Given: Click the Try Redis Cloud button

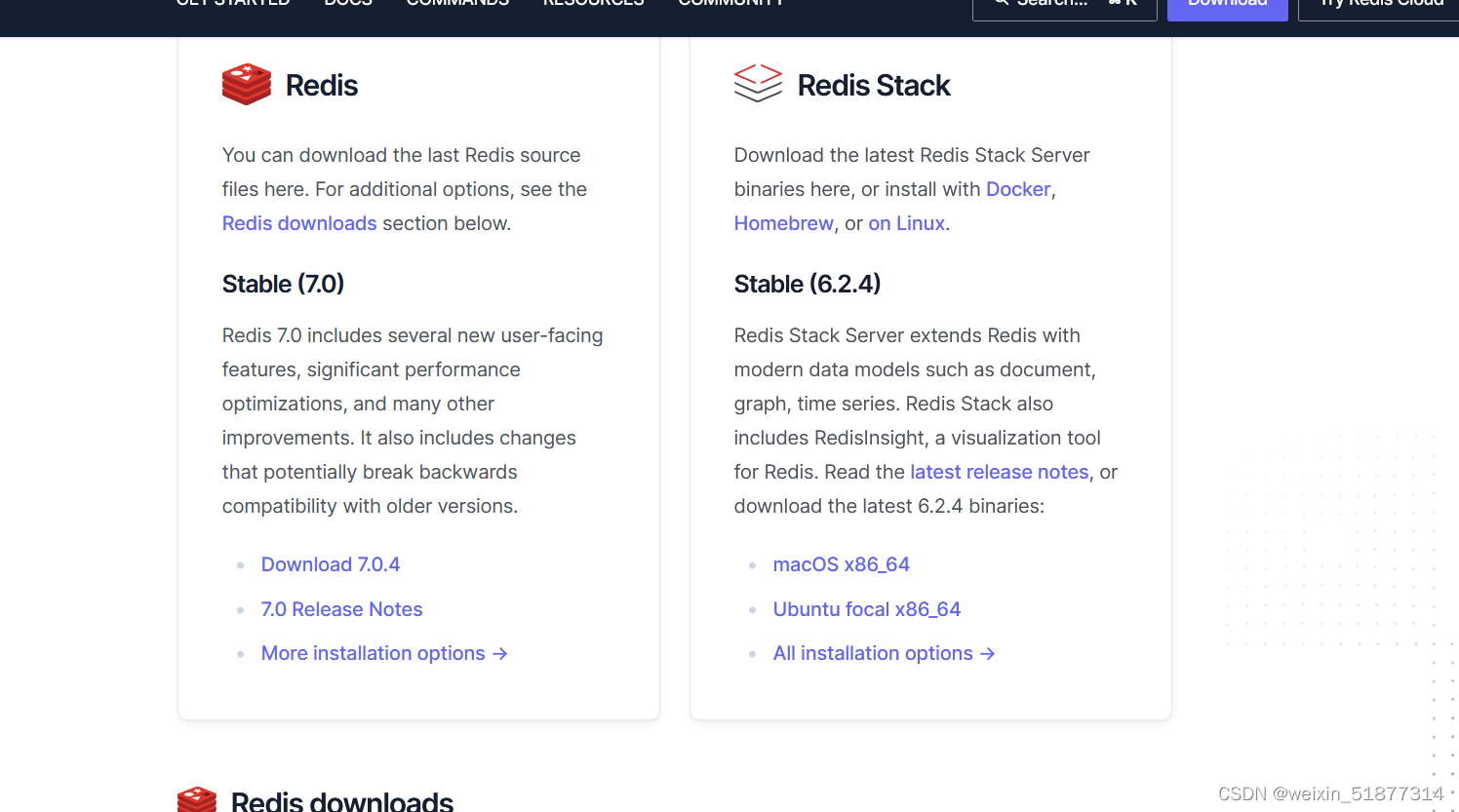Looking at the screenshot, I should click(x=1381, y=4).
